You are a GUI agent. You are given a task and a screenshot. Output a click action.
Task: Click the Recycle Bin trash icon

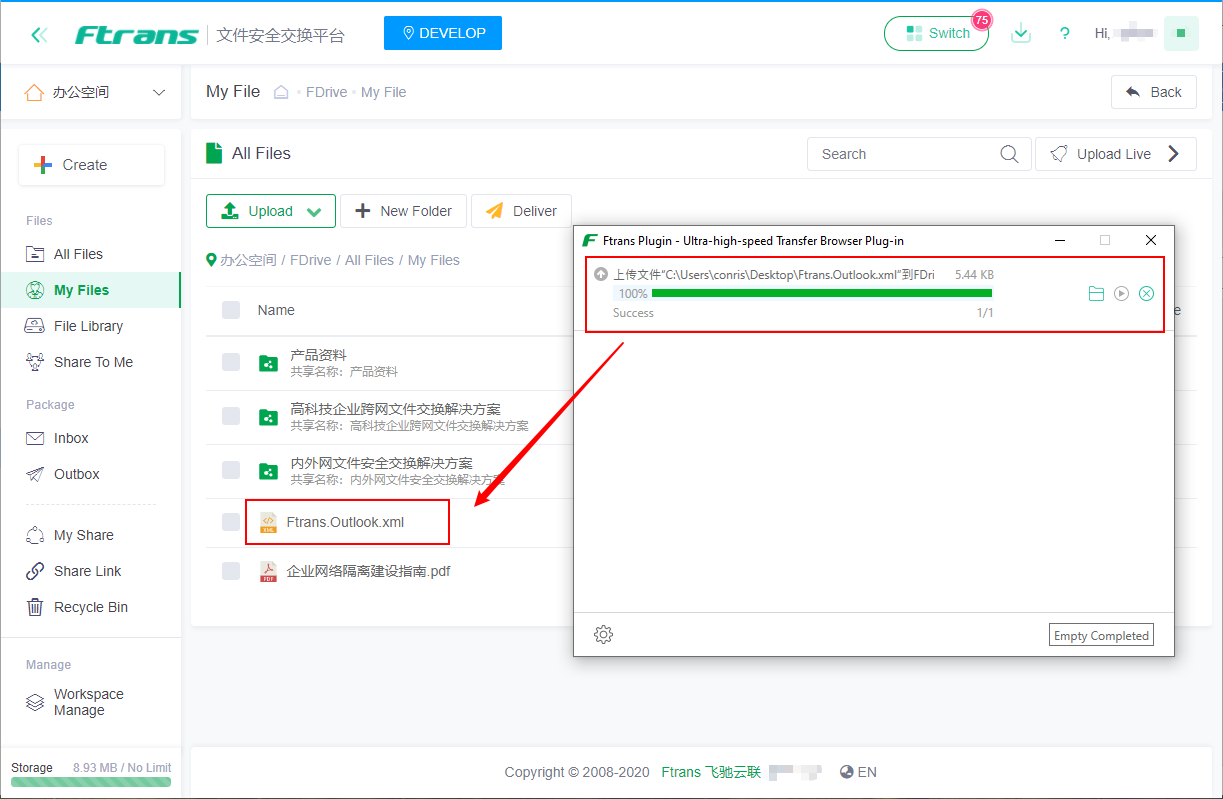click(35, 607)
